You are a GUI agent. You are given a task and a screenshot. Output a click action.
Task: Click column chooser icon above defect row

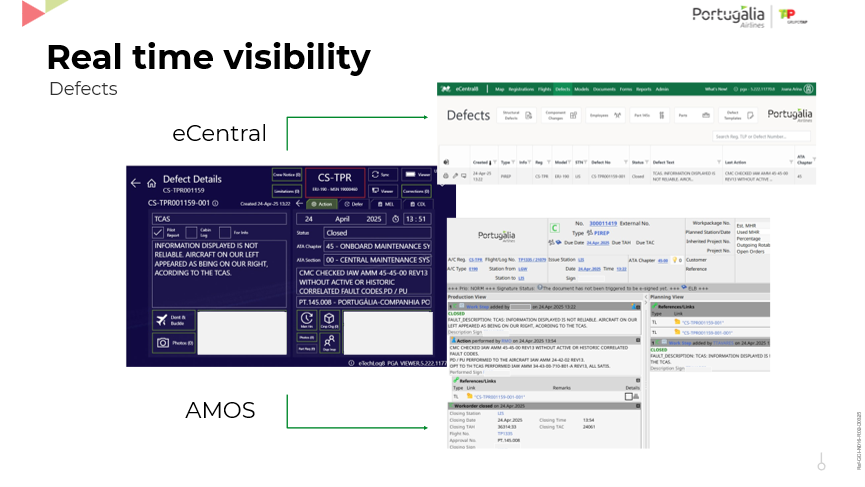pos(446,162)
